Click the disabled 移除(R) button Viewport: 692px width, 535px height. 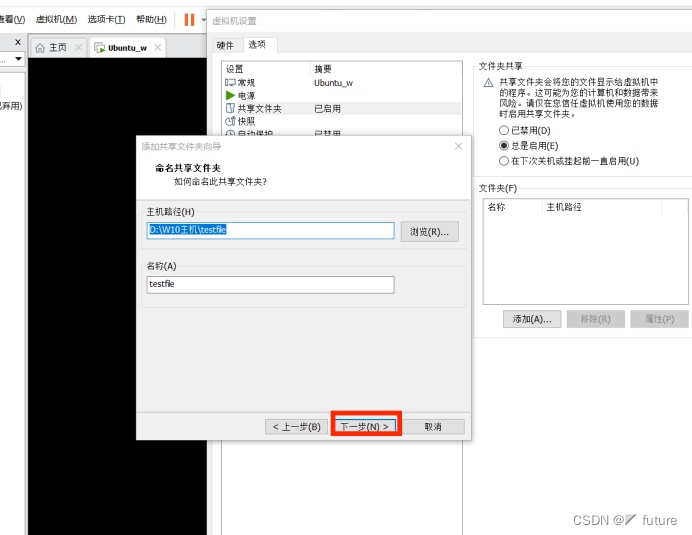(596, 319)
